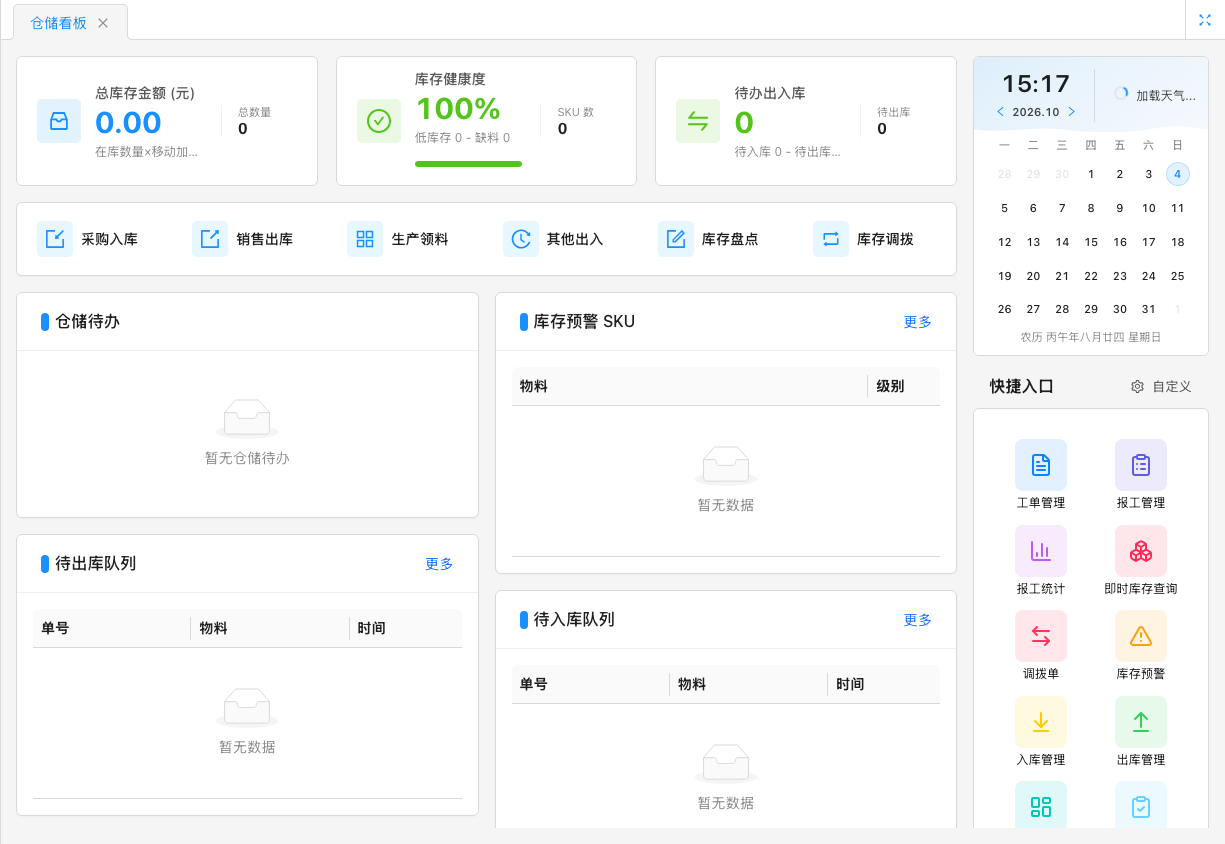Click the 100% inventory health value
This screenshot has height=844, width=1225.
pyautogui.click(x=458, y=108)
